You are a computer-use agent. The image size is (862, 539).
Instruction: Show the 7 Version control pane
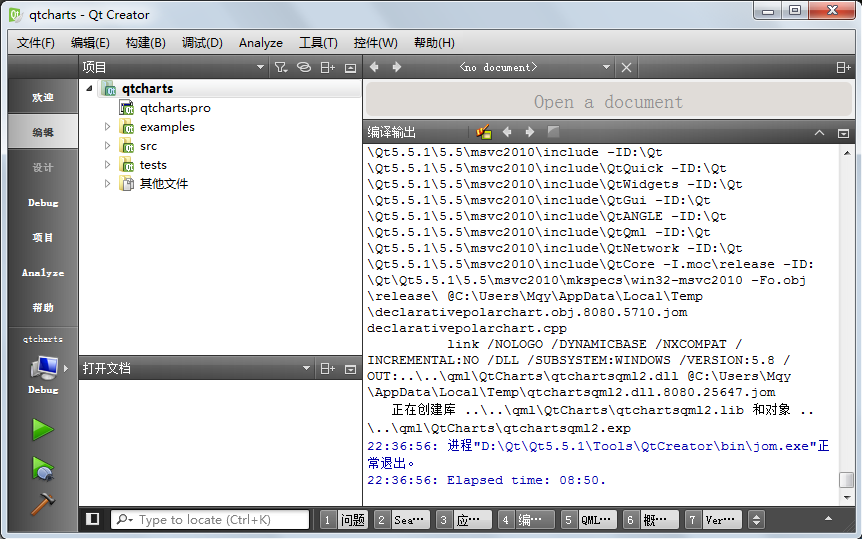coord(714,520)
